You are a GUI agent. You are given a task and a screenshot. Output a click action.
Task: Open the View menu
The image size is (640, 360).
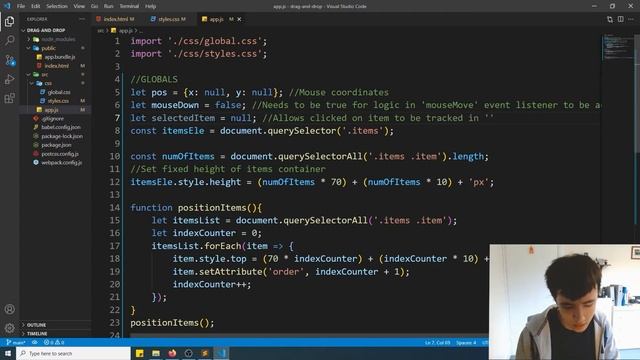(79, 6)
